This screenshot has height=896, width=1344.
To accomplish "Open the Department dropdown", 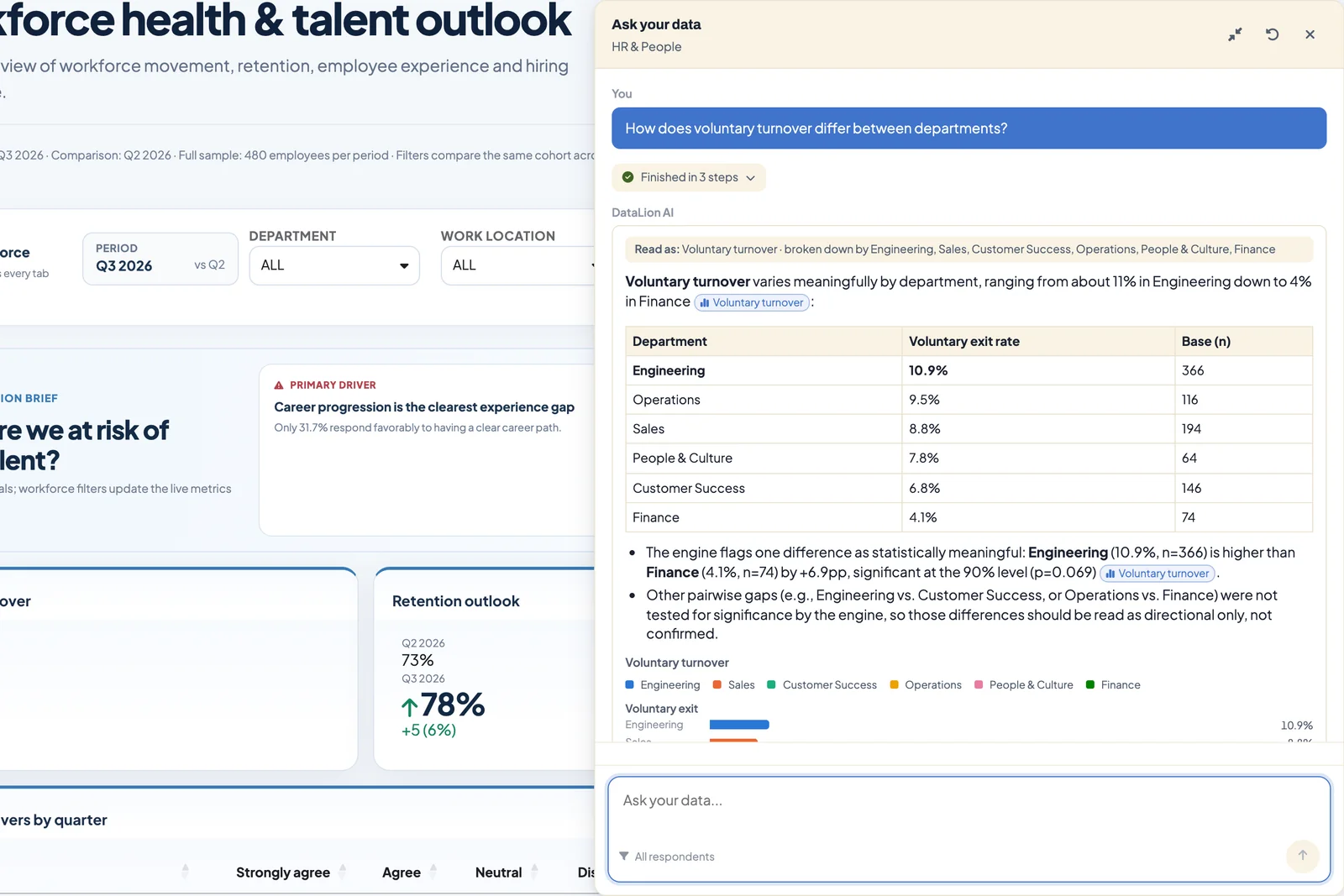I will pos(334,265).
